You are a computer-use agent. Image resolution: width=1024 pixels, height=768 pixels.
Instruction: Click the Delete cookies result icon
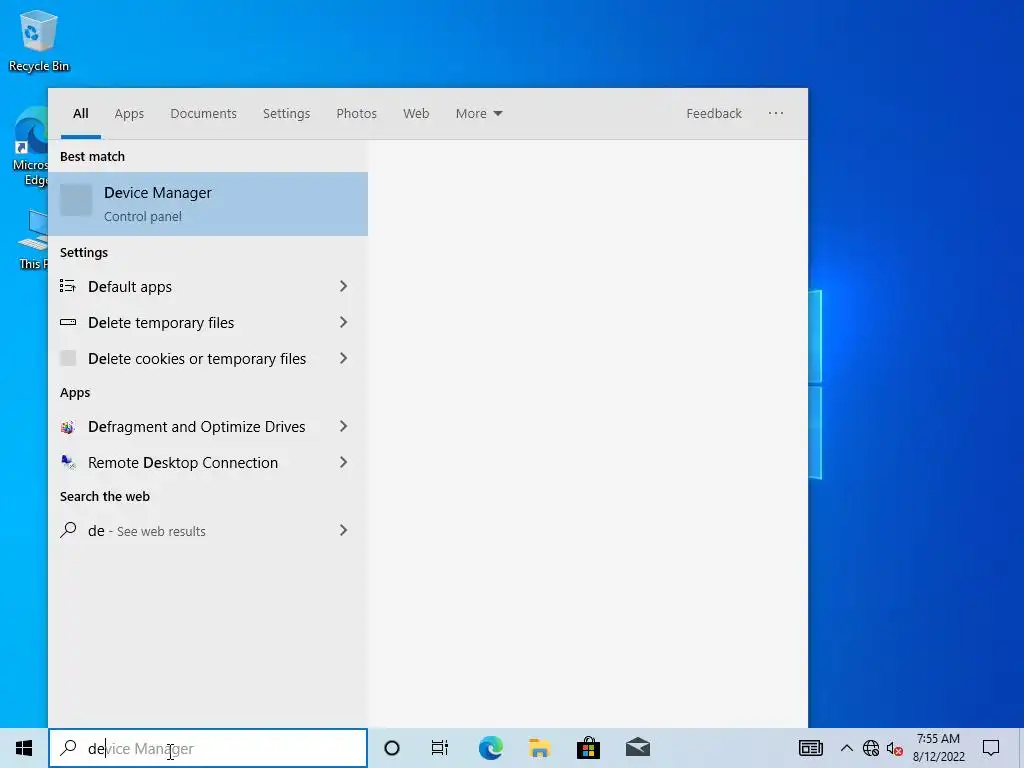68,358
